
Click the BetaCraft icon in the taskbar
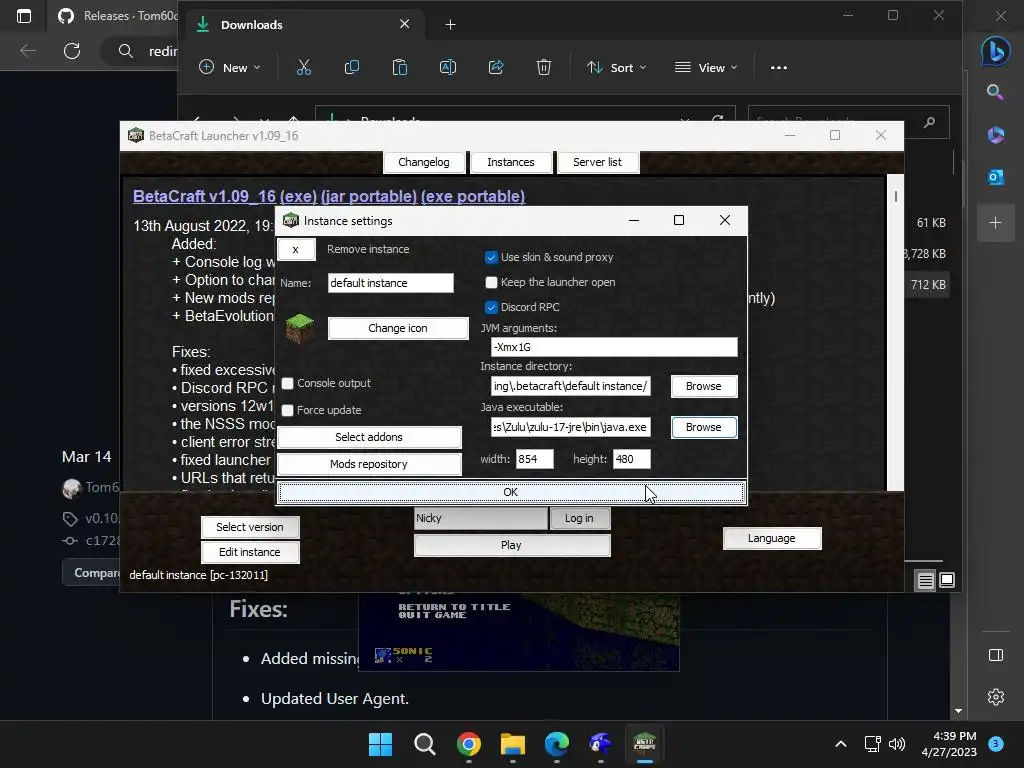click(645, 744)
